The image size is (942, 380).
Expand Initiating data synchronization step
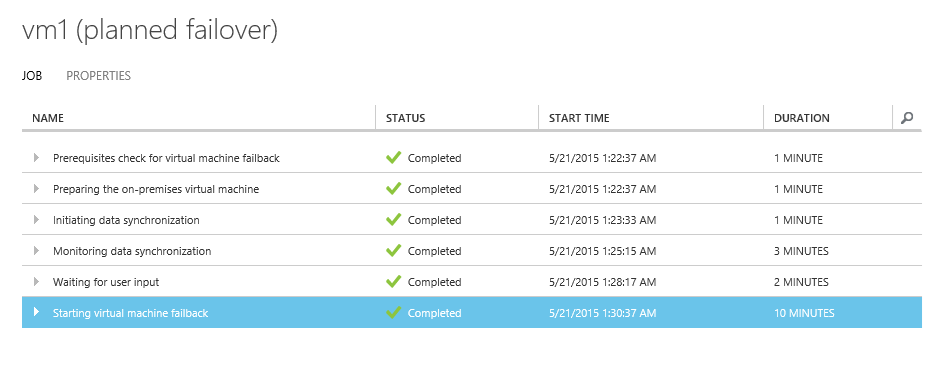tap(37, 220)
